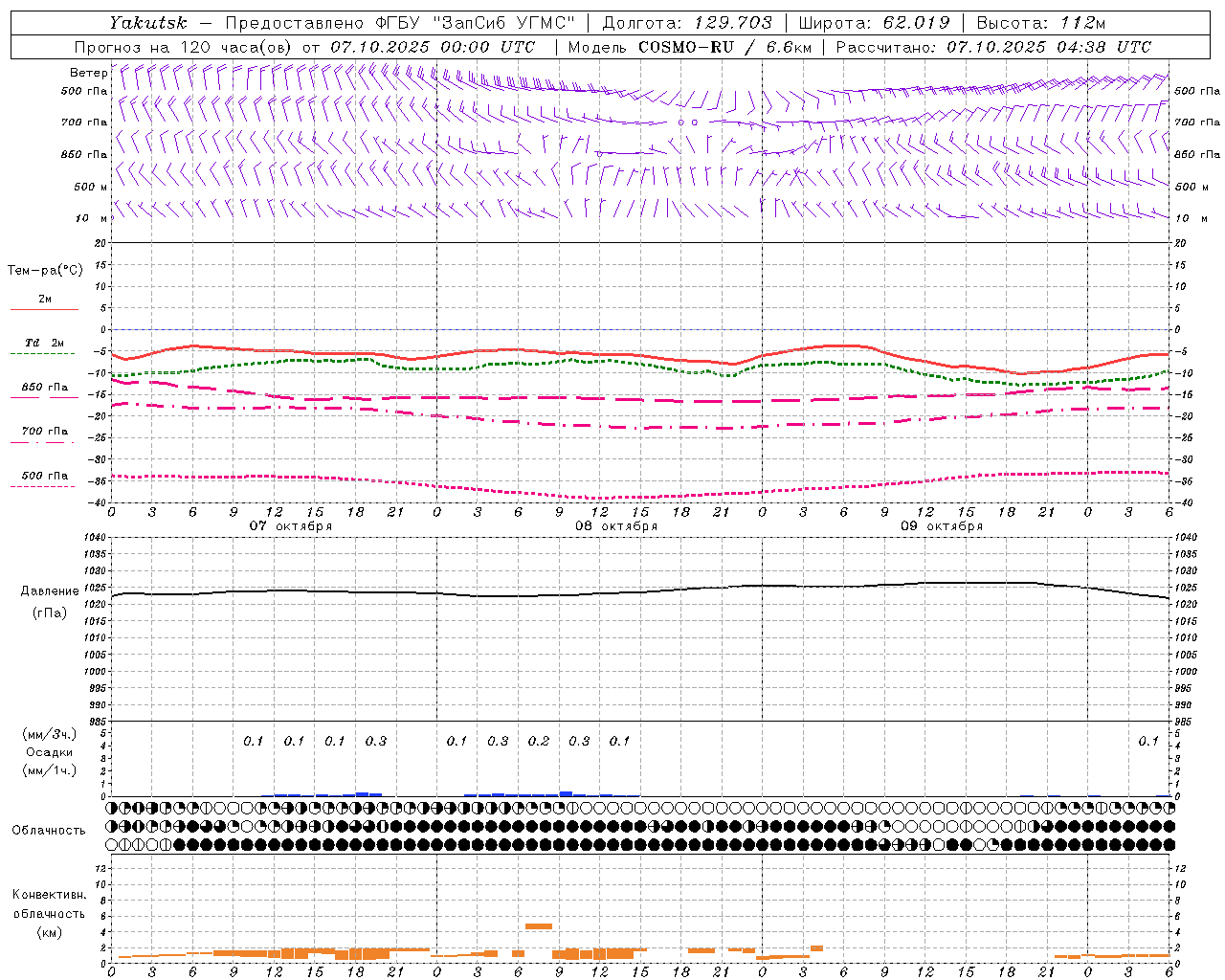The height and width of the screenshot is (980, 1225).
Task: Click the Конвективн. convective cloud label
Action: pyautogui.click(x=49, y=895)
